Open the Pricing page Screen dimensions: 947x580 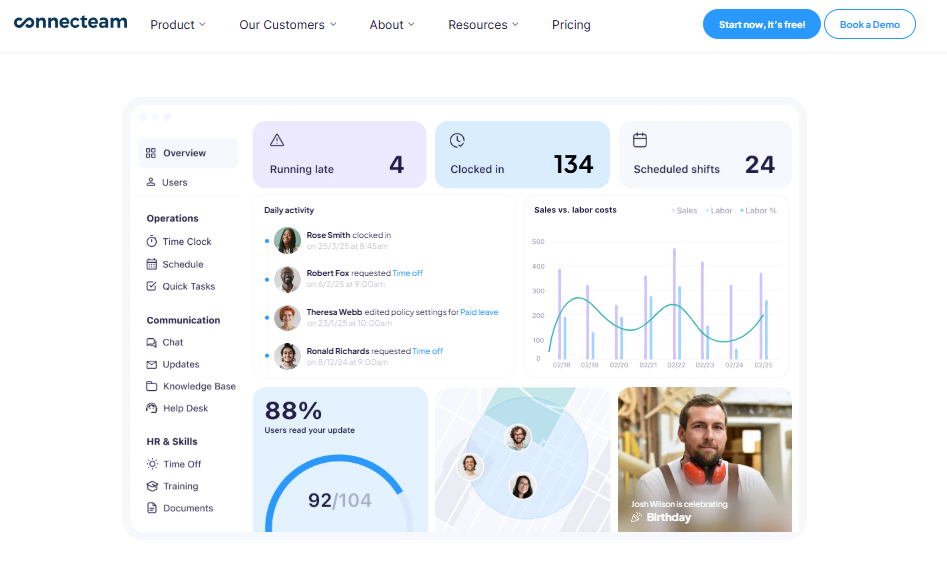[x=571, y=25]
